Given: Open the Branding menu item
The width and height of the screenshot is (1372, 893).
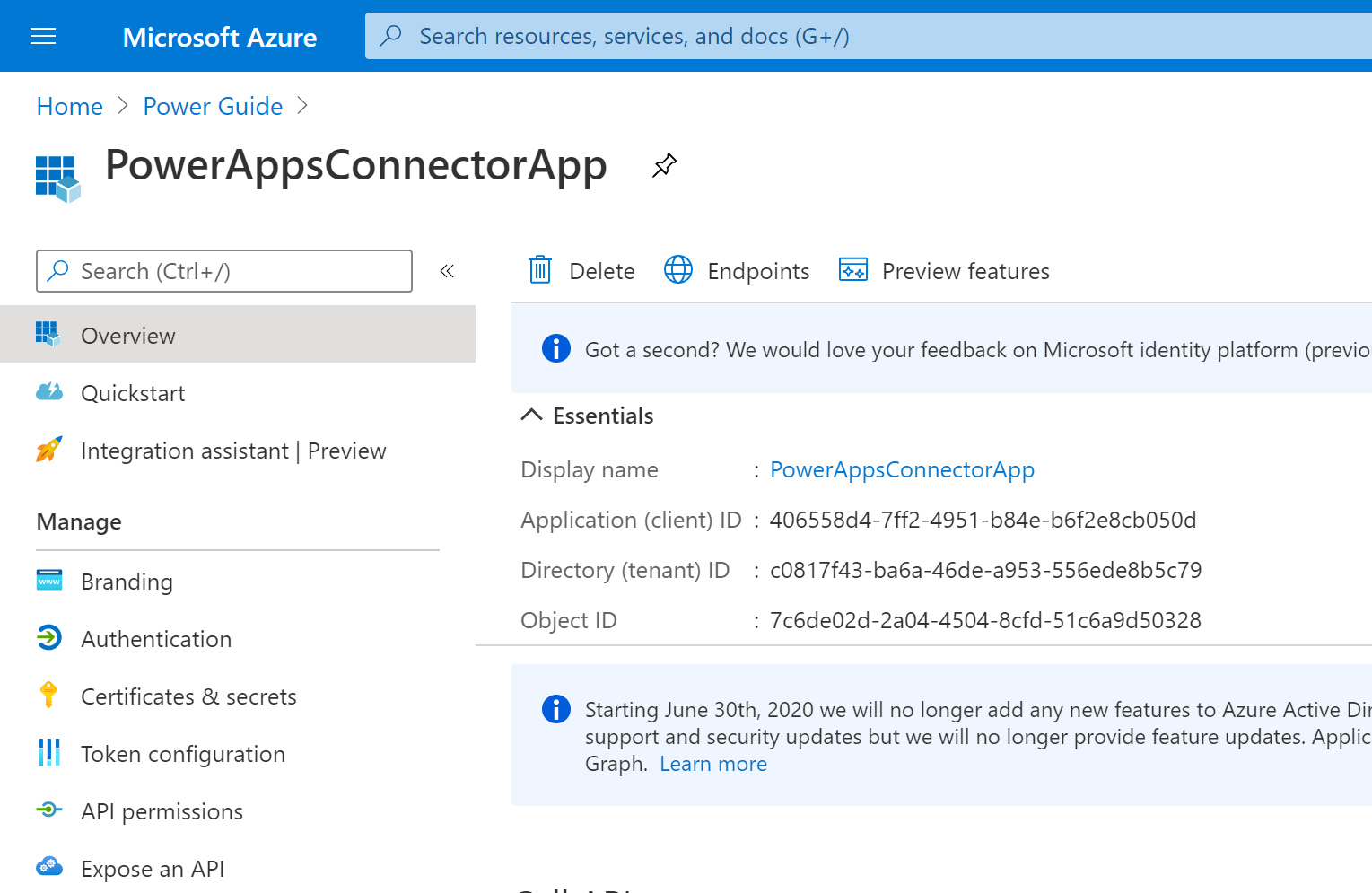Looking at the screenshot, I should tap(127, 582).
